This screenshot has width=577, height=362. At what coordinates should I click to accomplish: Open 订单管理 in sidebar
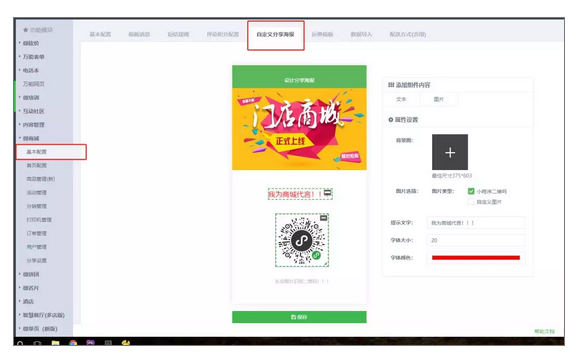tap(36, 234)
